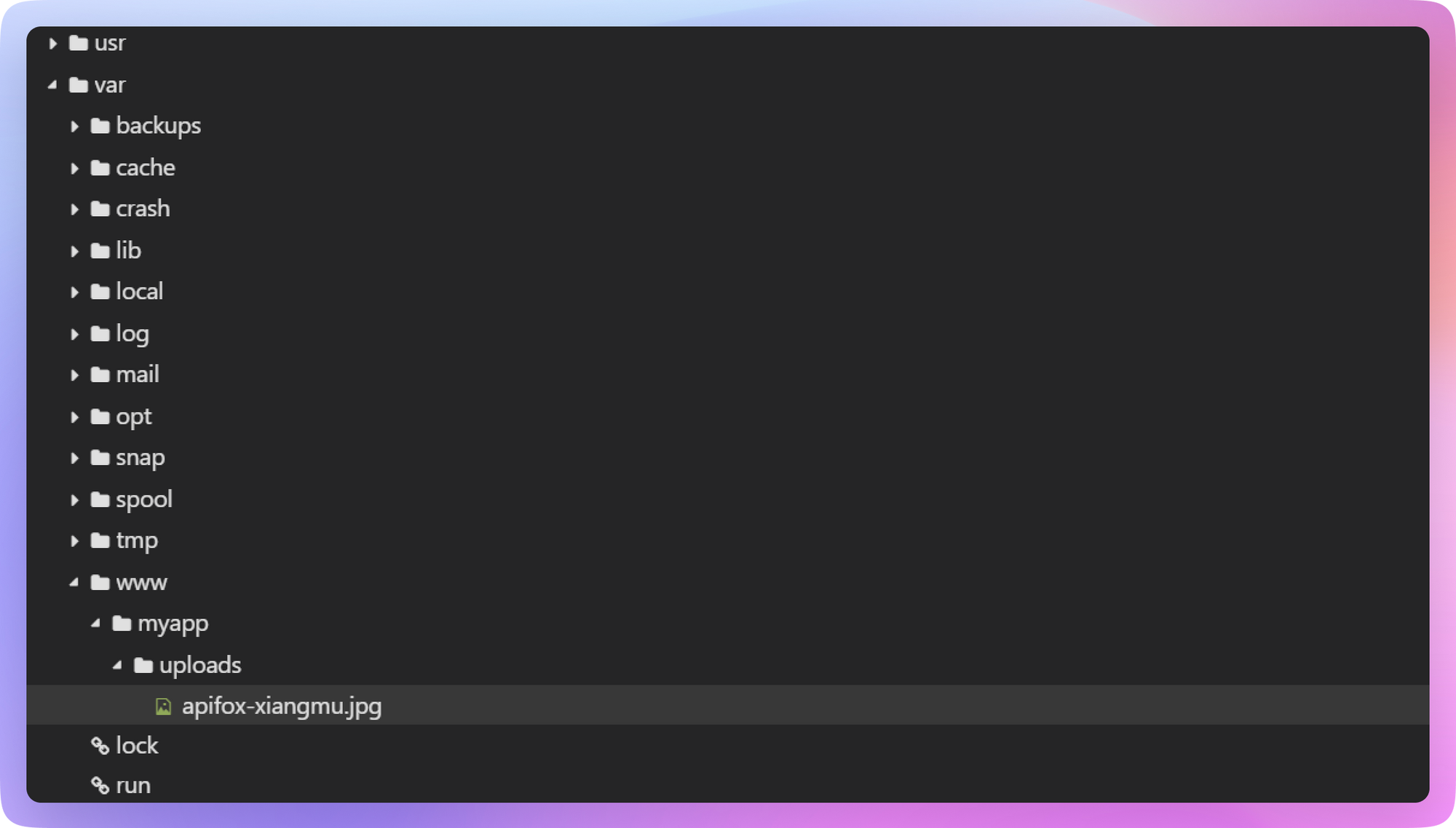Open the myapp folder
The width and height of the screenshot is (1456, 828).
172,623
